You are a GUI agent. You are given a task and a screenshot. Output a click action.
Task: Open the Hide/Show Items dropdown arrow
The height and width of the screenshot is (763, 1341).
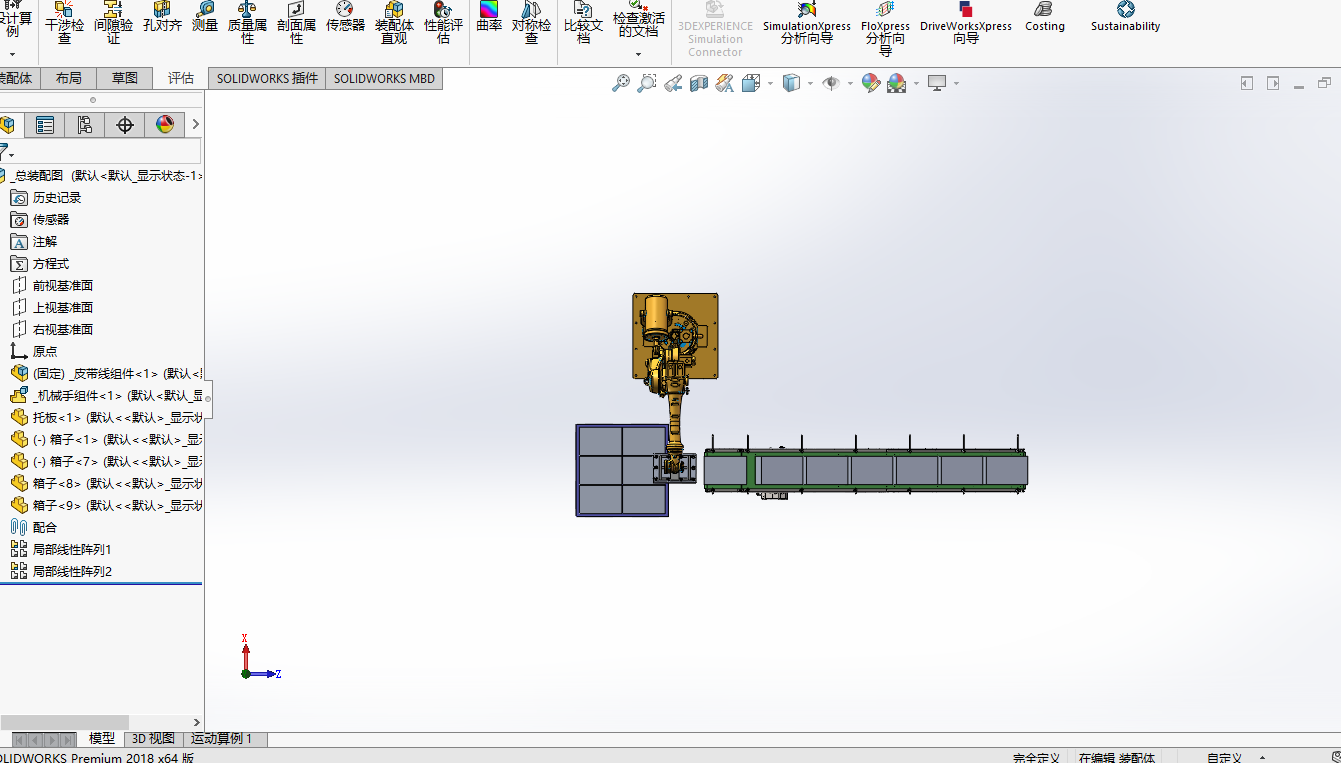pos(850,84)
